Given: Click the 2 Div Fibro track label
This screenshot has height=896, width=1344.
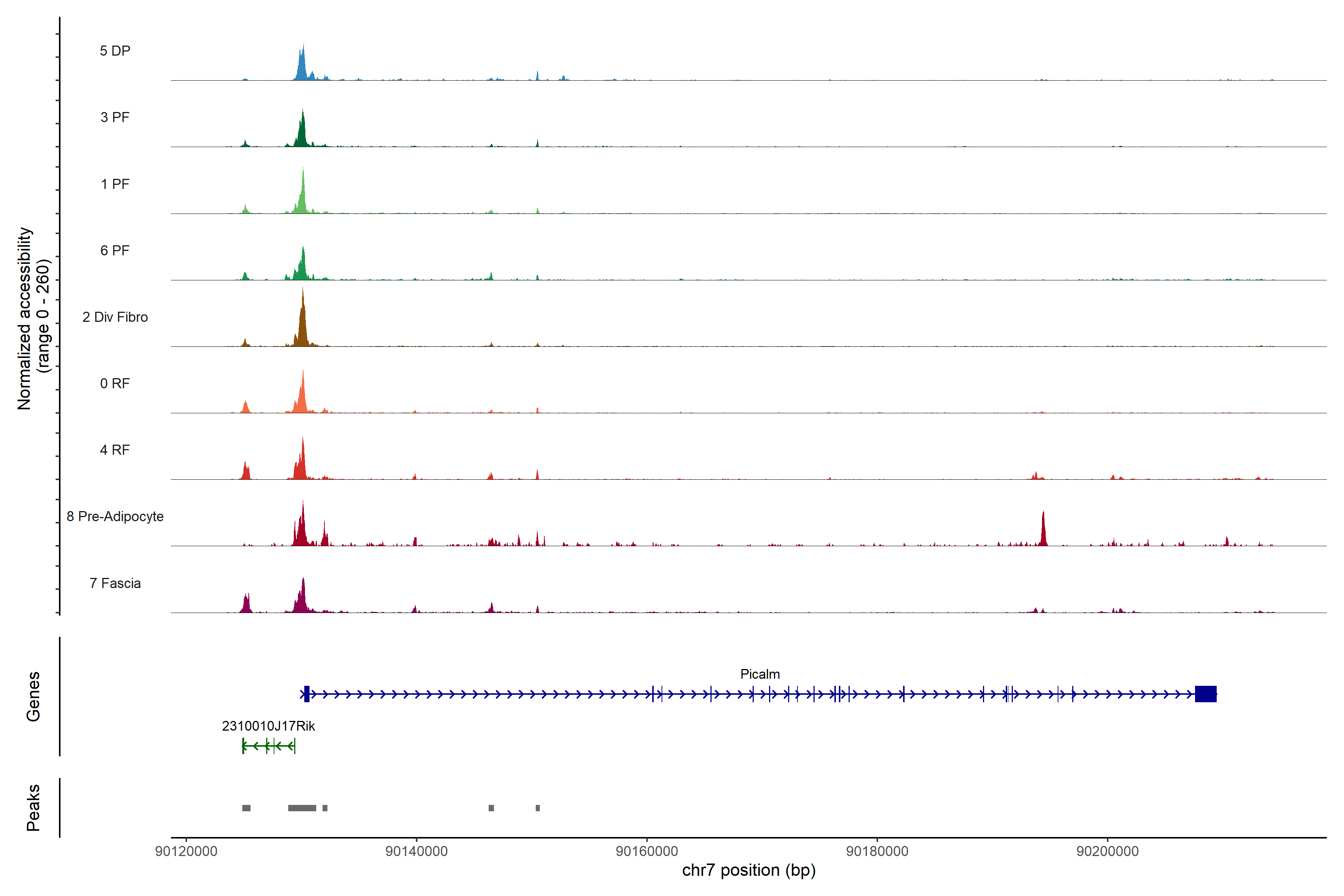Looking at the screenshot, I should click(x=115, y=317).
